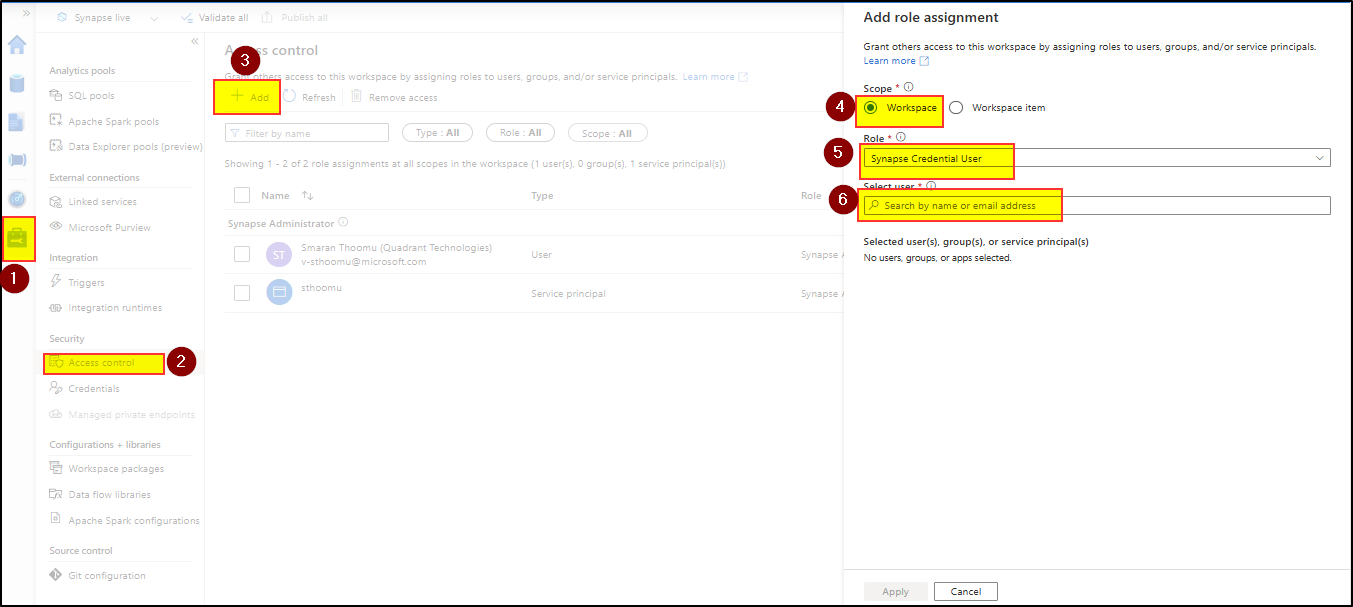Expand the left hub navigation rail

pos(25,14)
